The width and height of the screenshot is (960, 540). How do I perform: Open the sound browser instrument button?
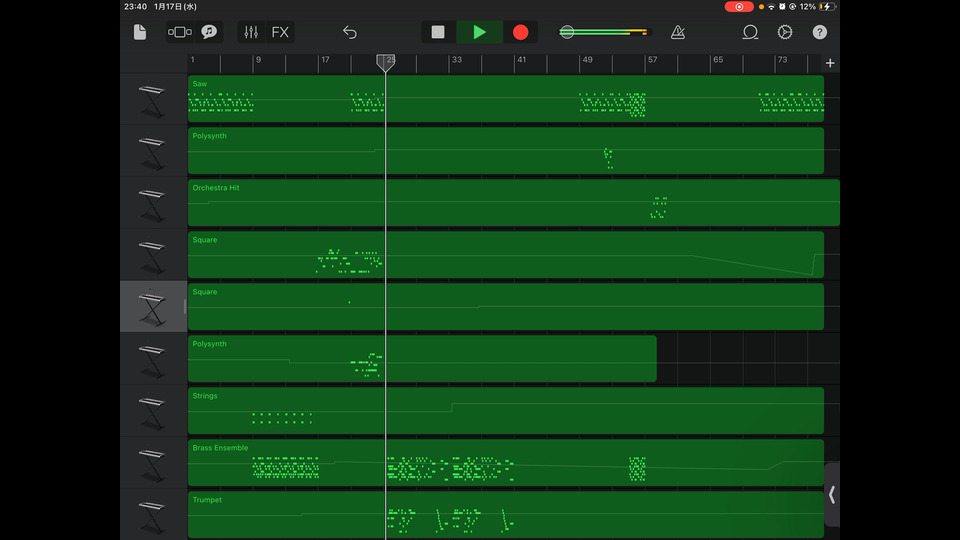[209, 32]
